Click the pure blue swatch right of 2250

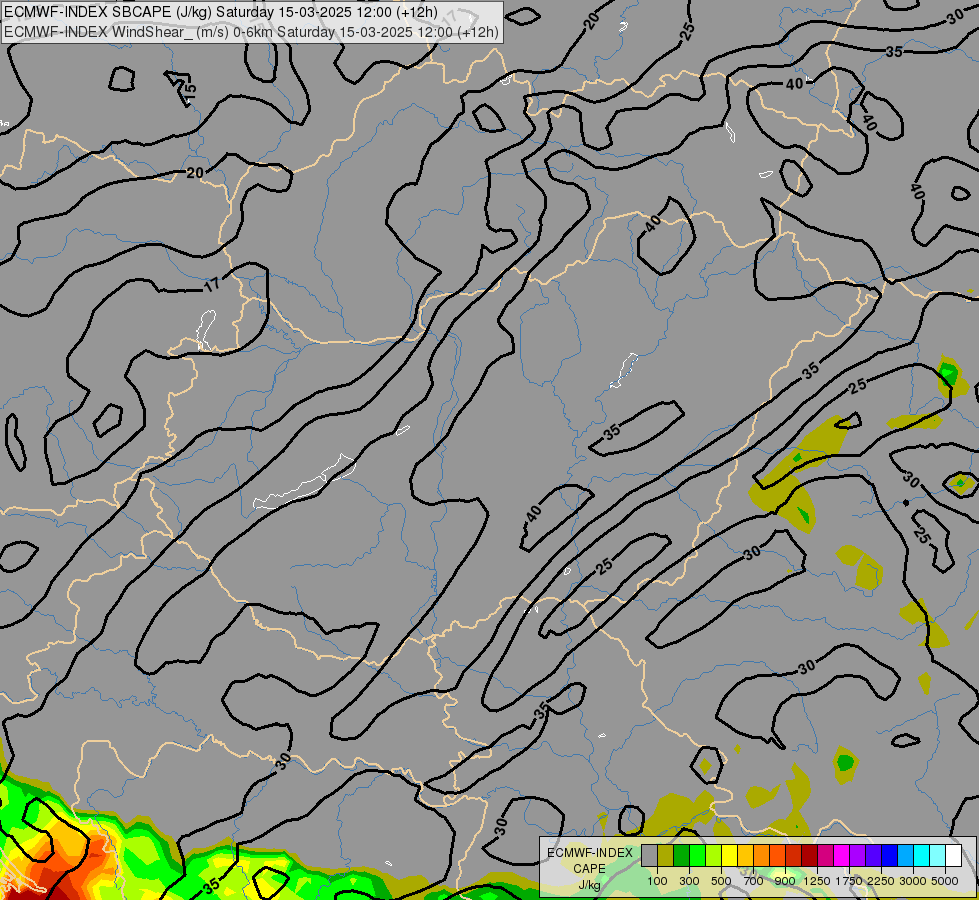[890, 856]
